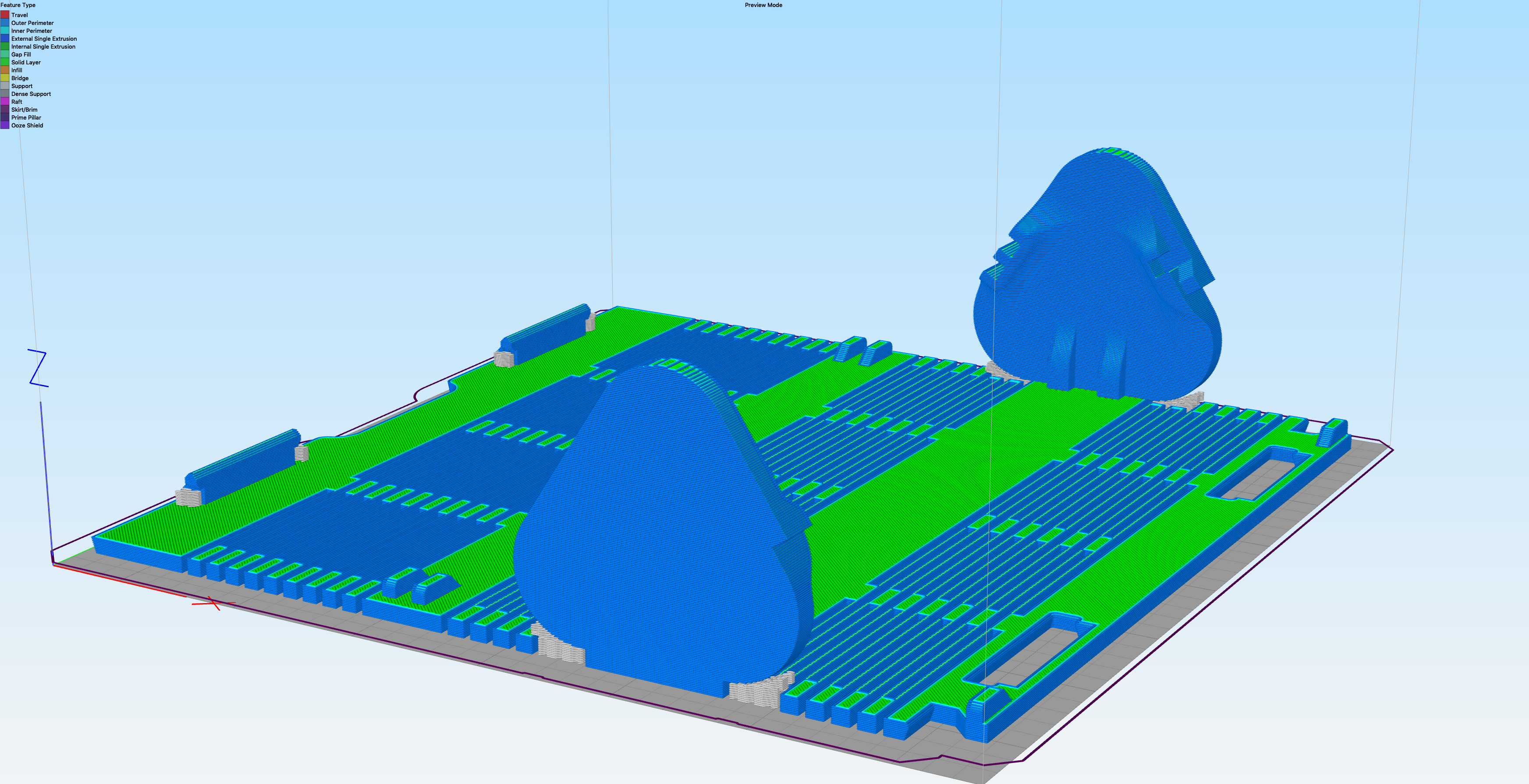Select the Gap Fill color swatch
Screen dimensions: 1529x784
(x=5, y=55)
